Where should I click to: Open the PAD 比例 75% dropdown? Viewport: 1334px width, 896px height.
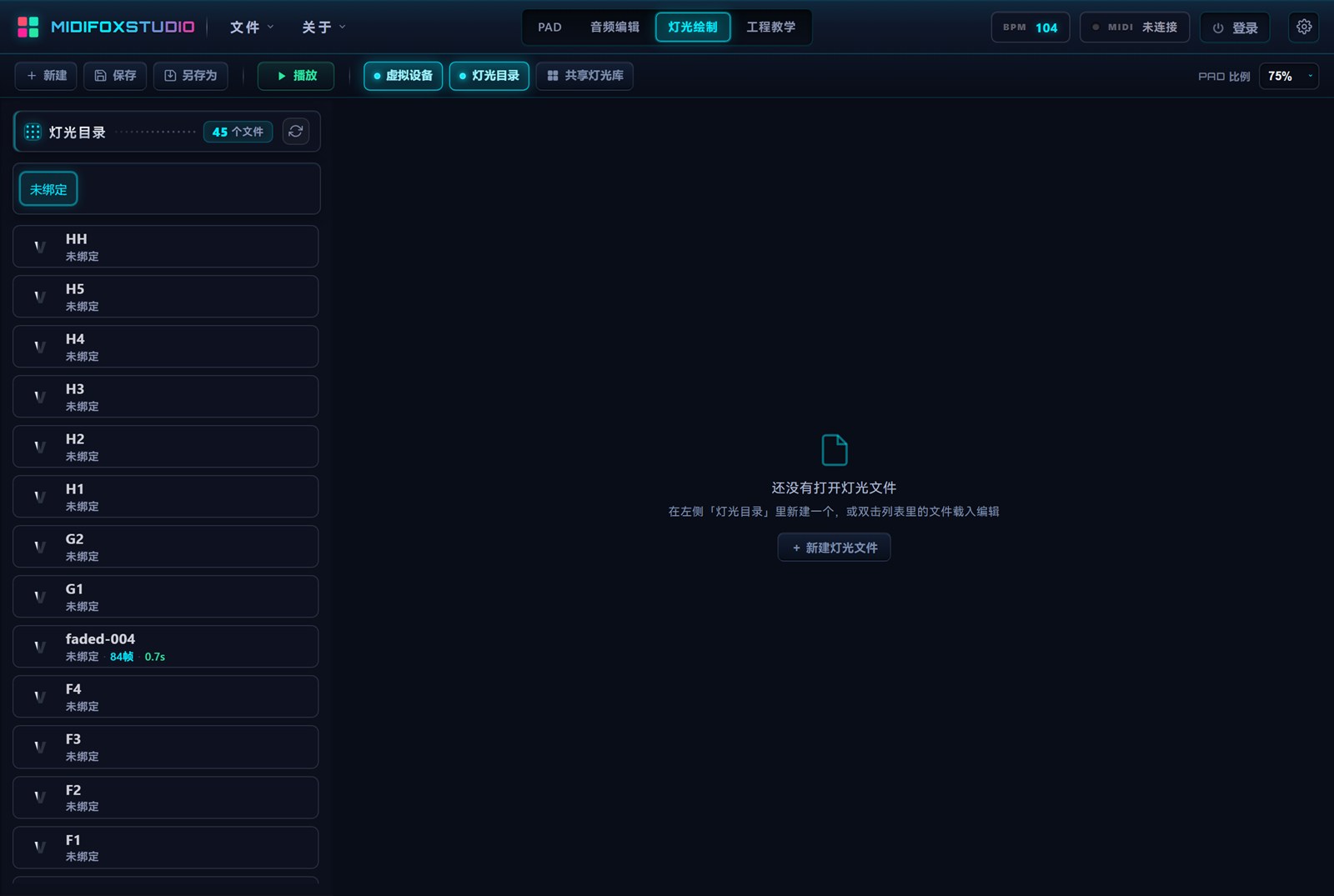1289,76
